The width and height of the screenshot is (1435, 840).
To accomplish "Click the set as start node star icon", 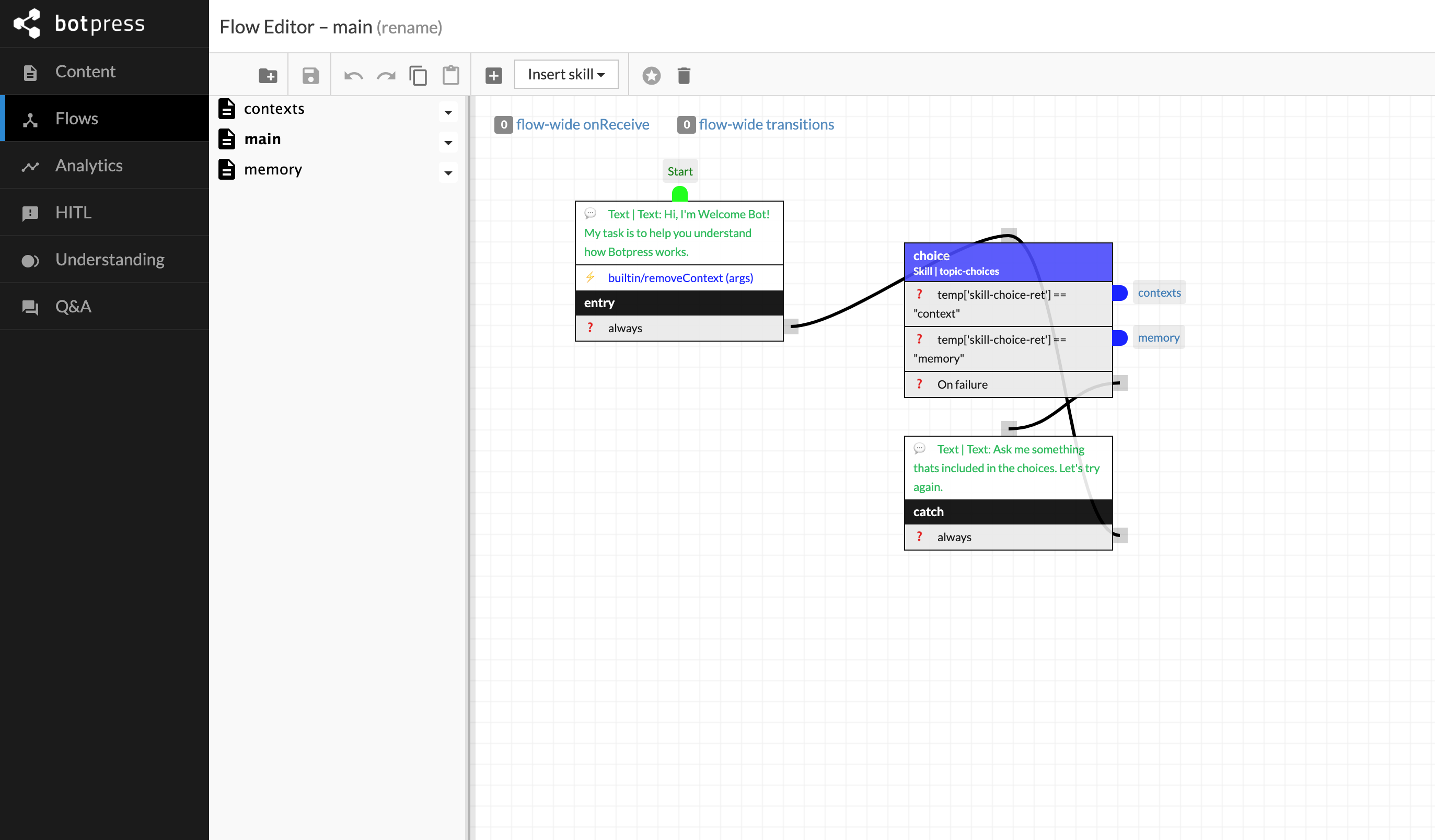I will (652, 75).
